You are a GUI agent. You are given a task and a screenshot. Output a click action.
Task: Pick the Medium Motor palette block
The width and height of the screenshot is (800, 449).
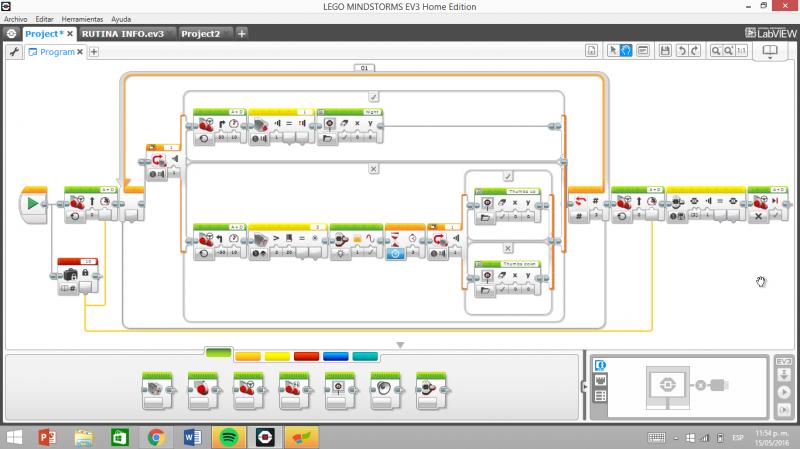158,391
